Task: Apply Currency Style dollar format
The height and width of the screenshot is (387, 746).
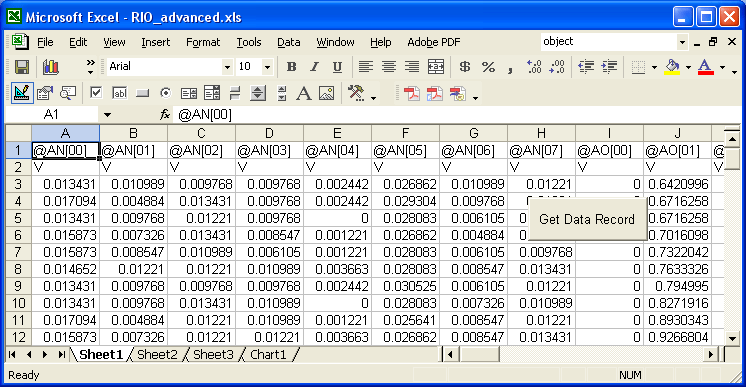Action: pyautogui.click(x=465, y=67)
